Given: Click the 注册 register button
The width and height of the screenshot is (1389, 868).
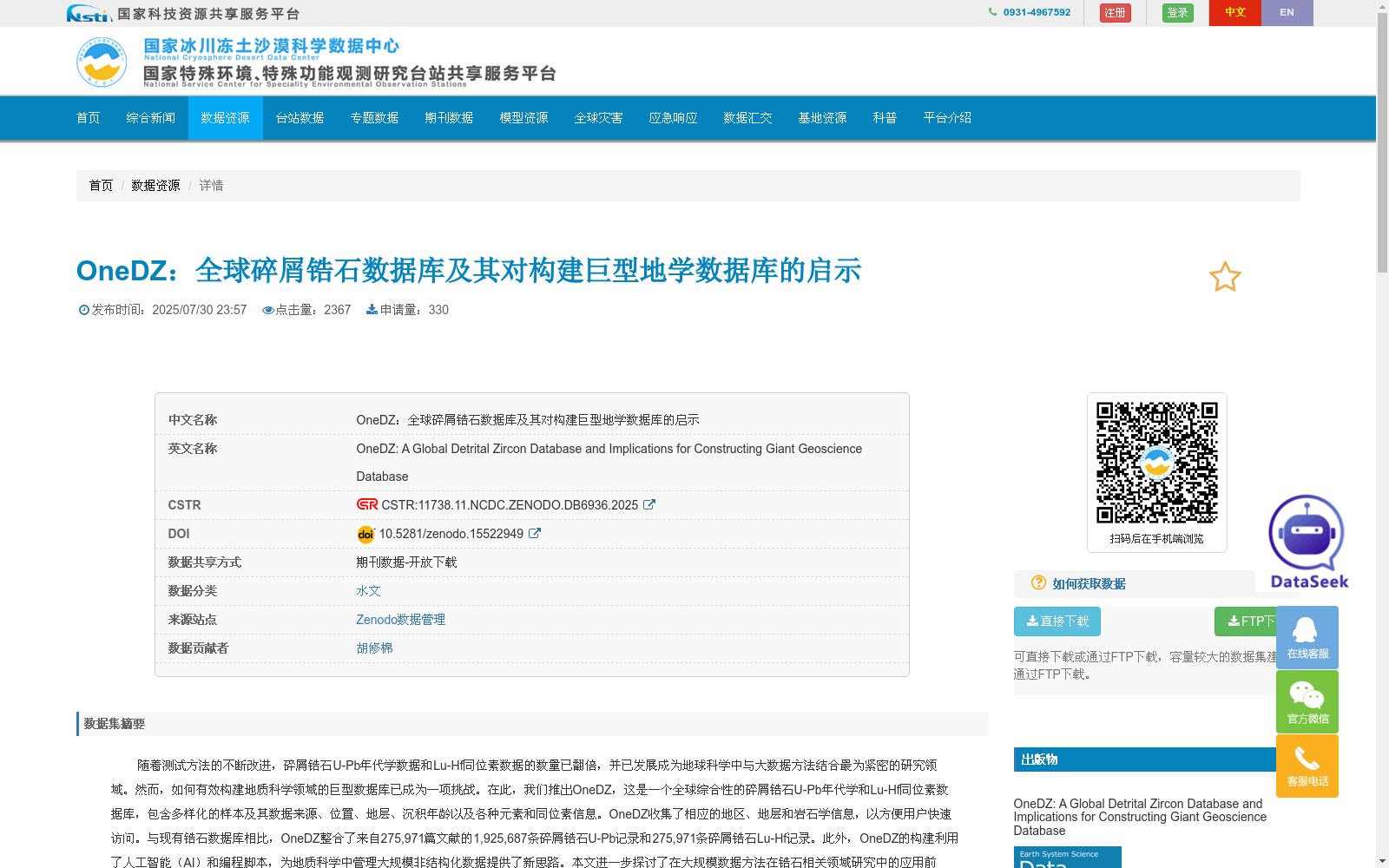Looking at the screenshot, I should click(x=1115, y=12).
